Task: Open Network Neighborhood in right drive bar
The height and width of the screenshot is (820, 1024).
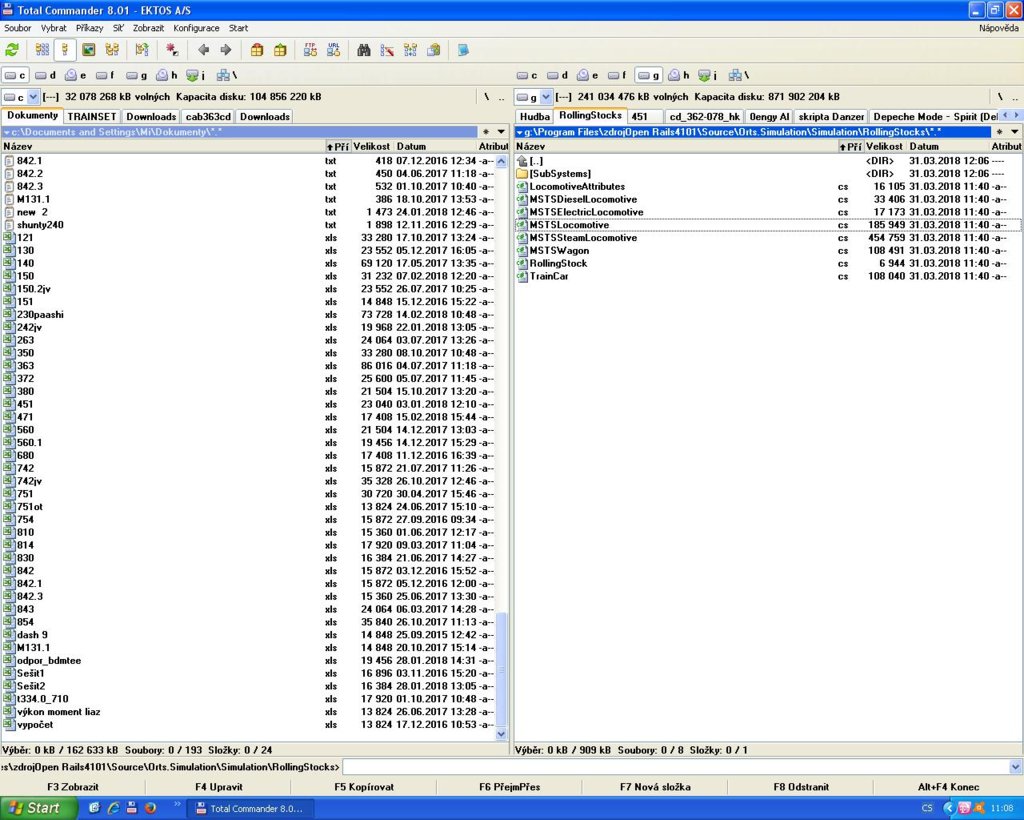Action: coord(739,76)
